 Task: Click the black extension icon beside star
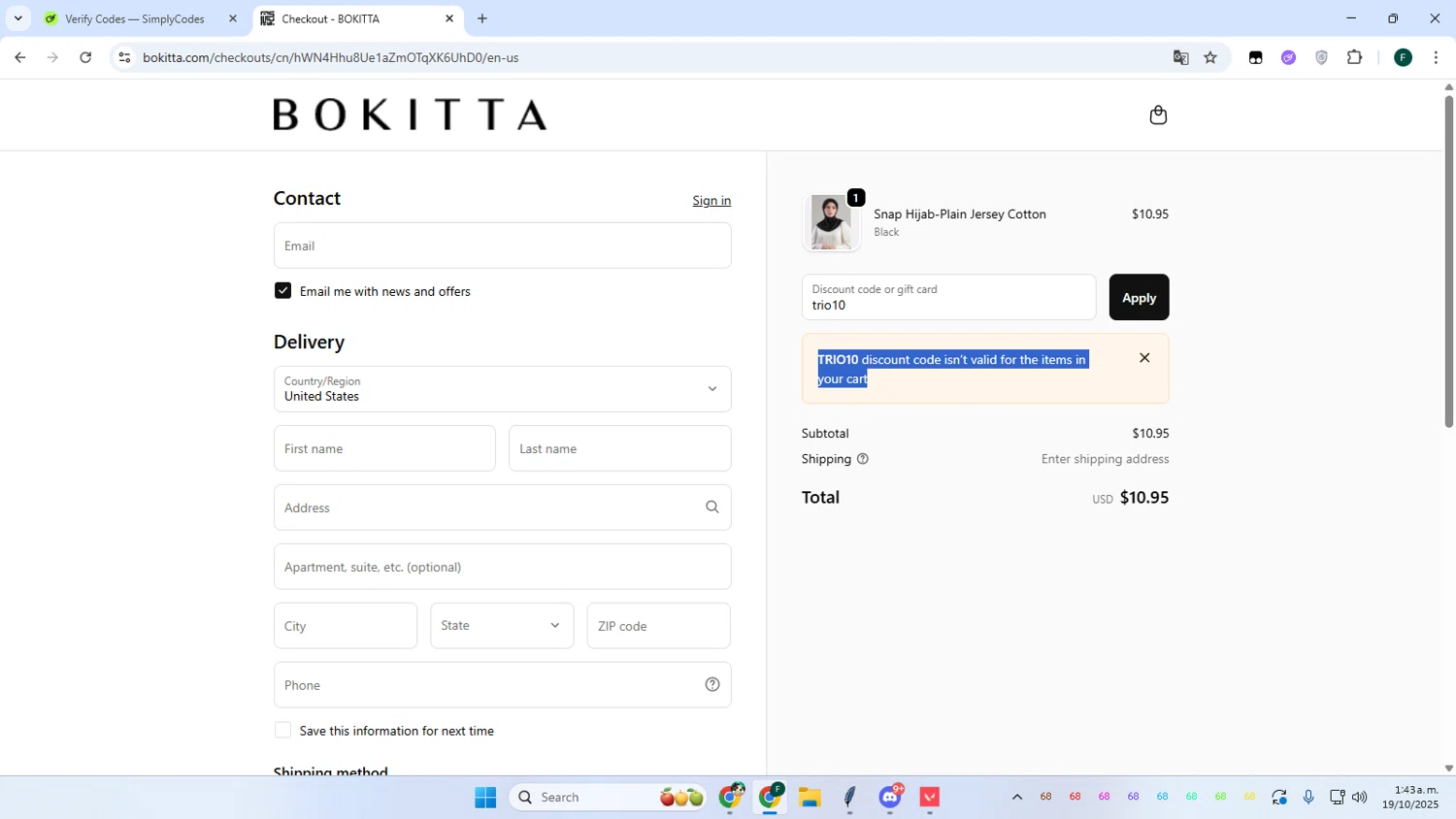tap(1255, 57)
